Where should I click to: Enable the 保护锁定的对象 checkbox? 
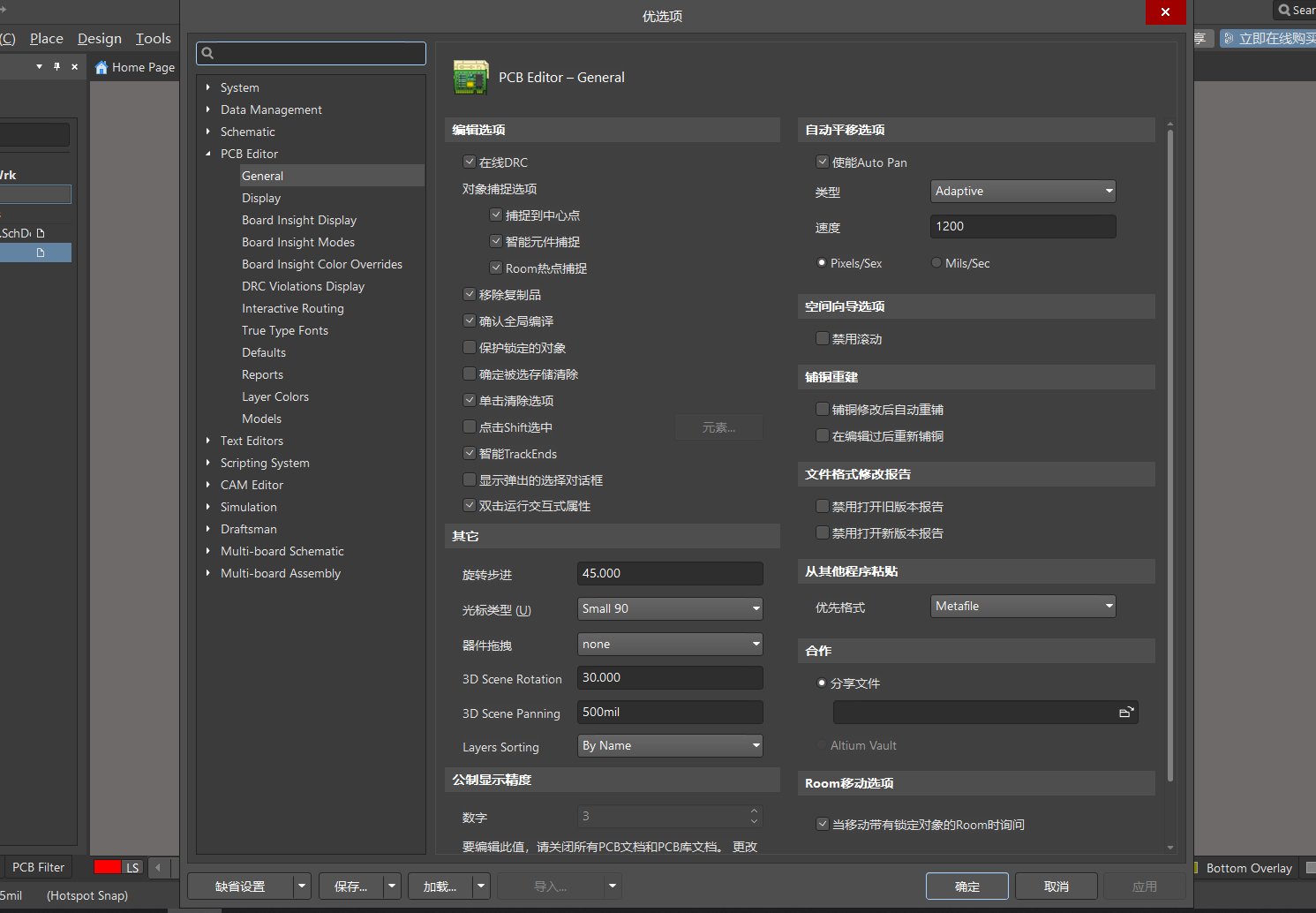(x=469, y=347)
